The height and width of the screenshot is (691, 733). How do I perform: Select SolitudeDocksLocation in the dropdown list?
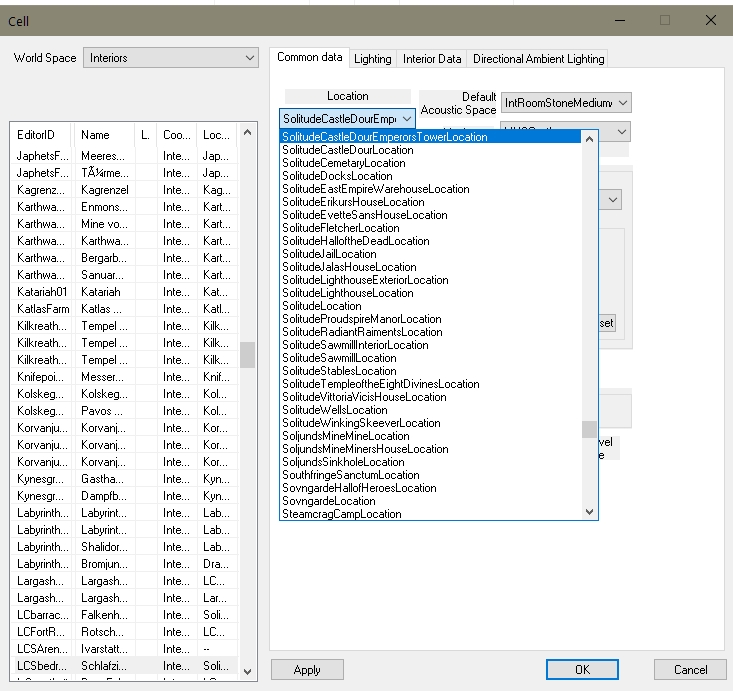(337, 176)
